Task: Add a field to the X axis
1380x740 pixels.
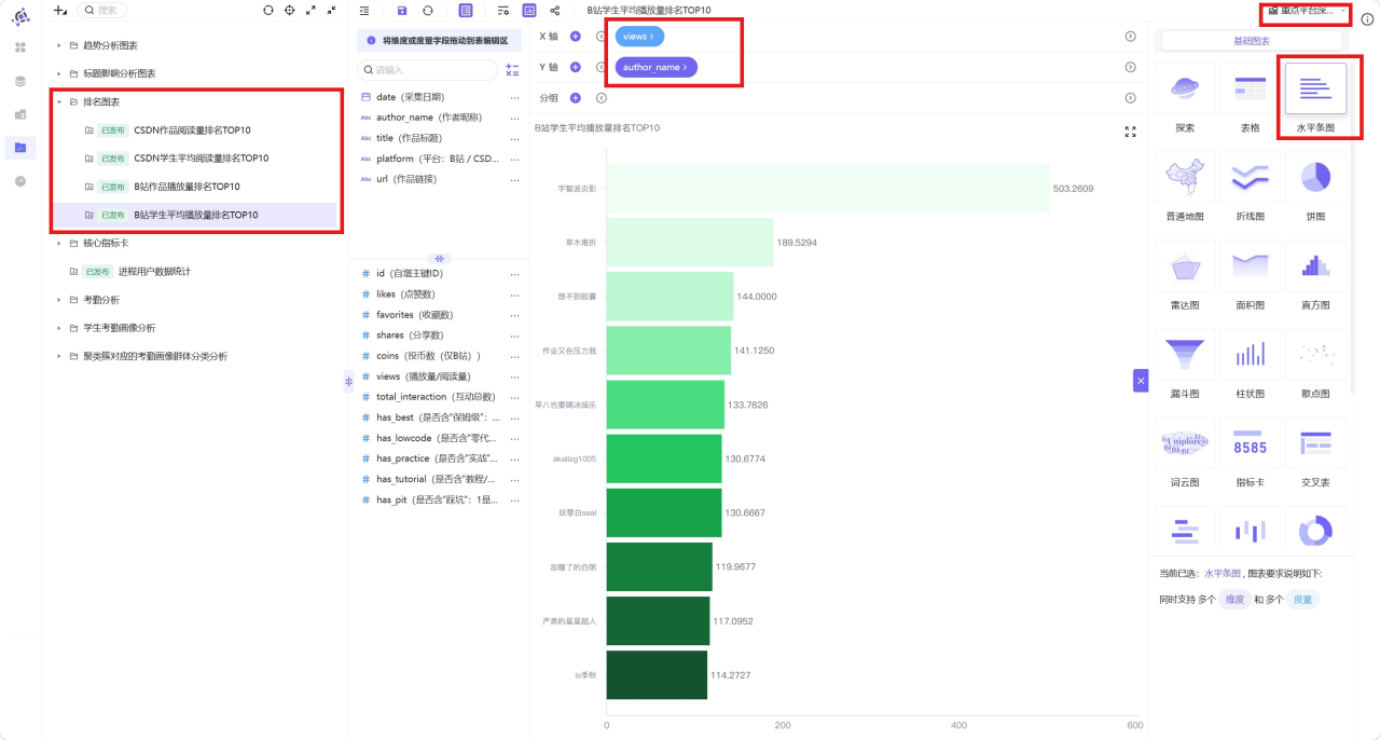Action: click(575, 36)
